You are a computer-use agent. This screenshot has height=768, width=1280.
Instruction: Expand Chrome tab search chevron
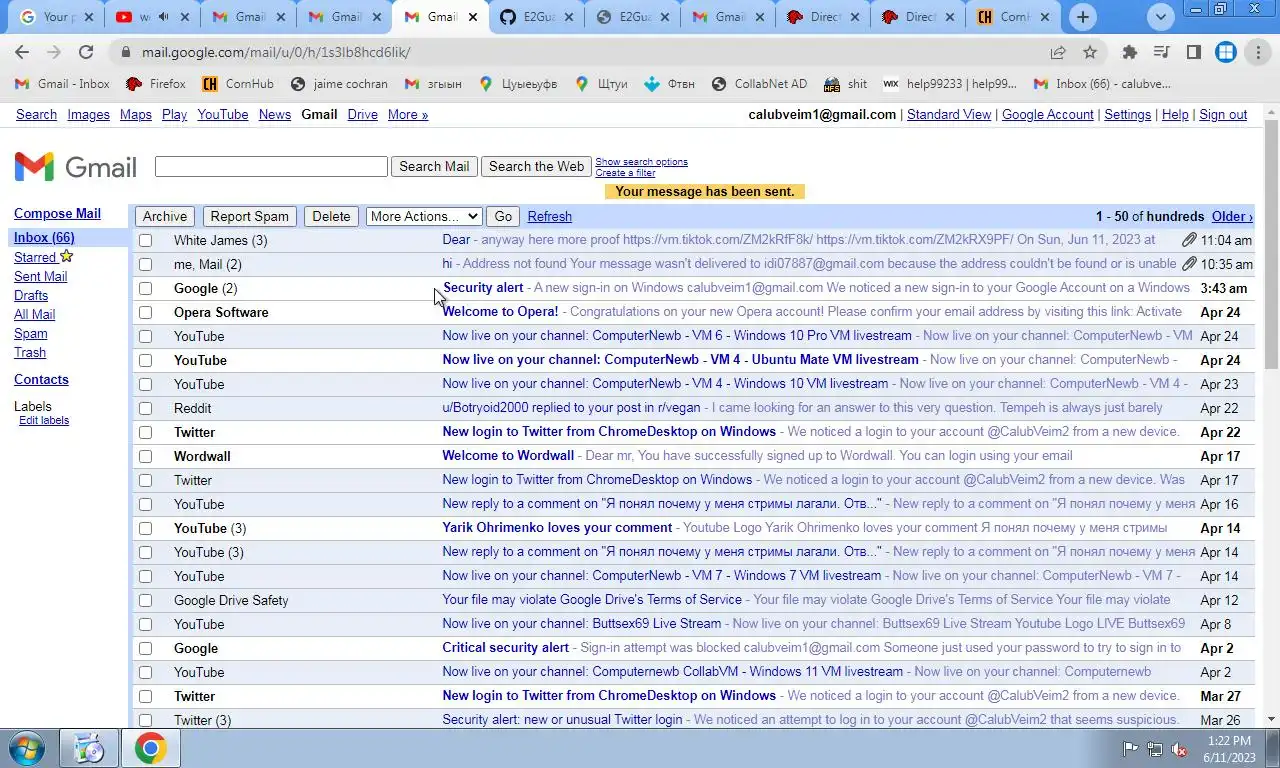coord(1160,17)
